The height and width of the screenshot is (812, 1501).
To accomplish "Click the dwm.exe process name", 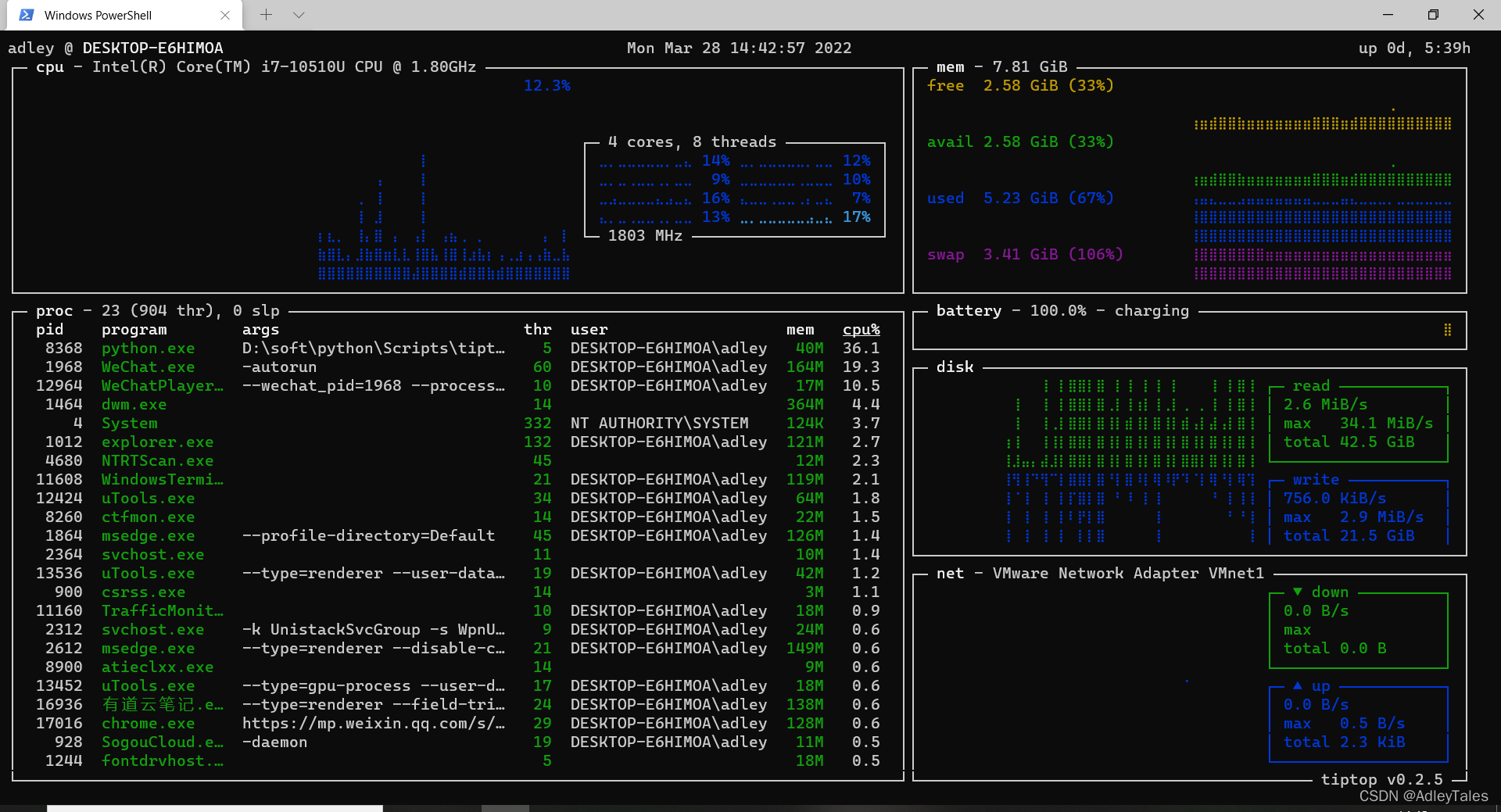I will tap(134, 405).
